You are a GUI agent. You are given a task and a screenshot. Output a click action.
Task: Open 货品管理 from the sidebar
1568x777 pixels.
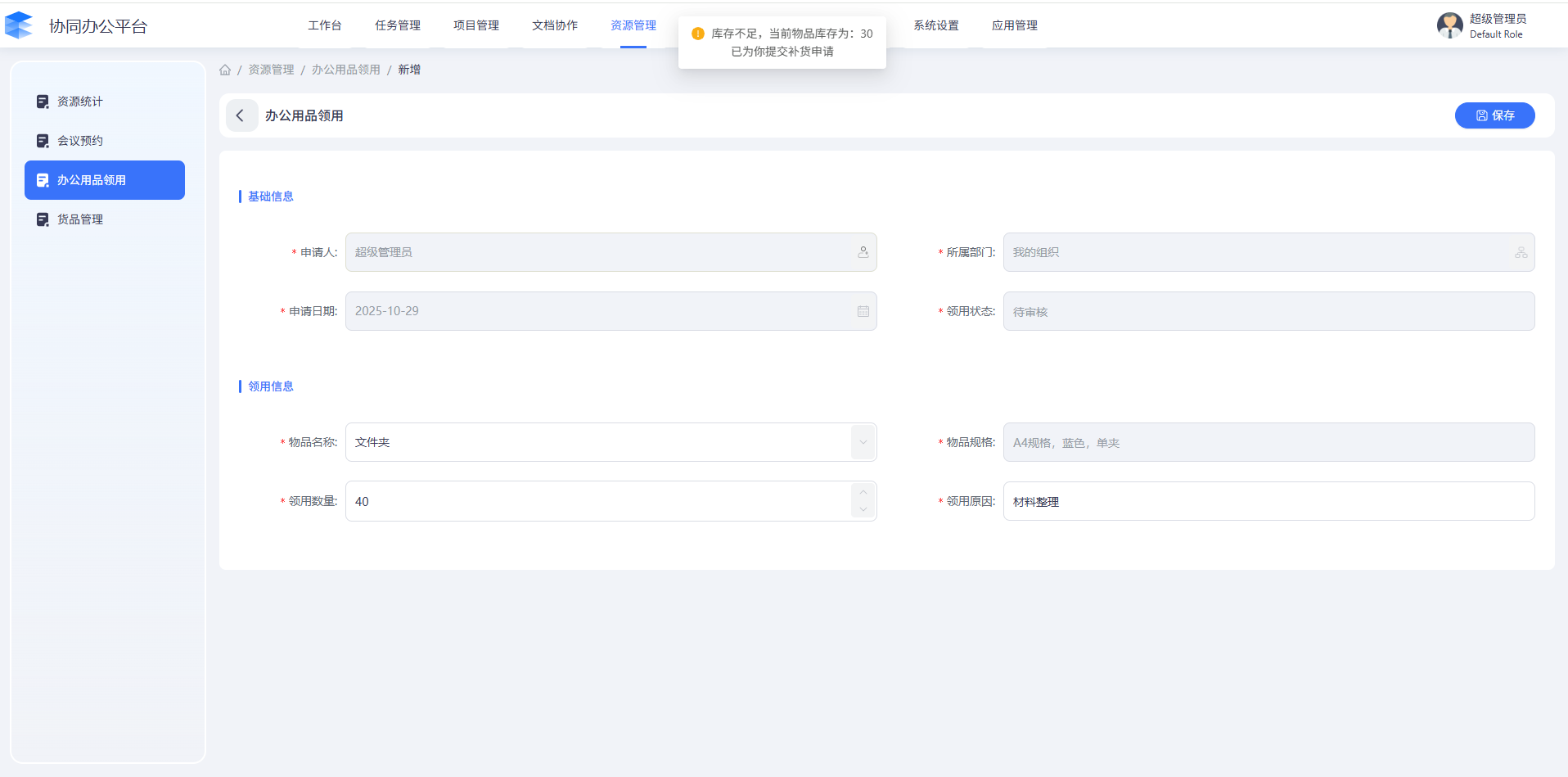click(x=80, y=219)
